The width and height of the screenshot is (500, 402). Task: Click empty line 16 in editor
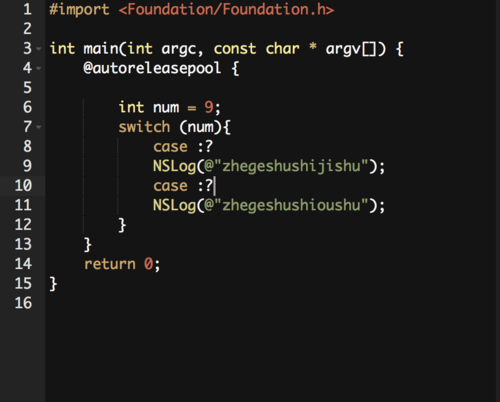[x=272, y=303]
